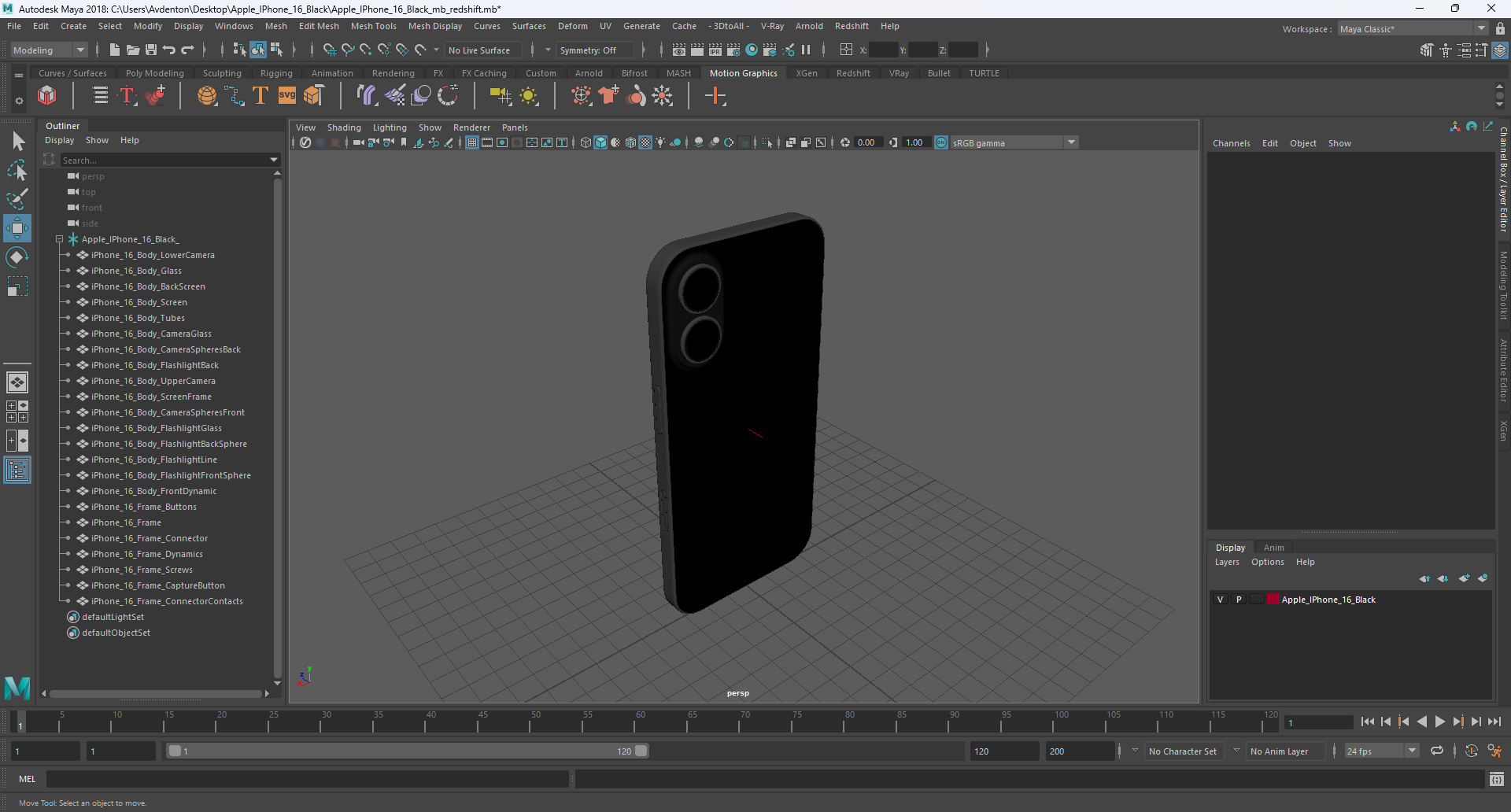This screenshot has width=1511, height=812.
Task: Open the viewport Shading menu
Action: tap(344, 127)
